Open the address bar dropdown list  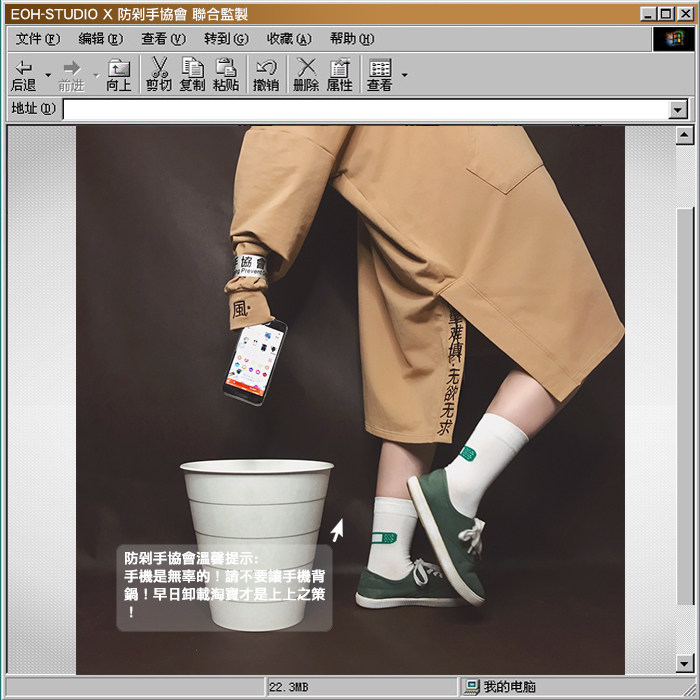point(679,109)
